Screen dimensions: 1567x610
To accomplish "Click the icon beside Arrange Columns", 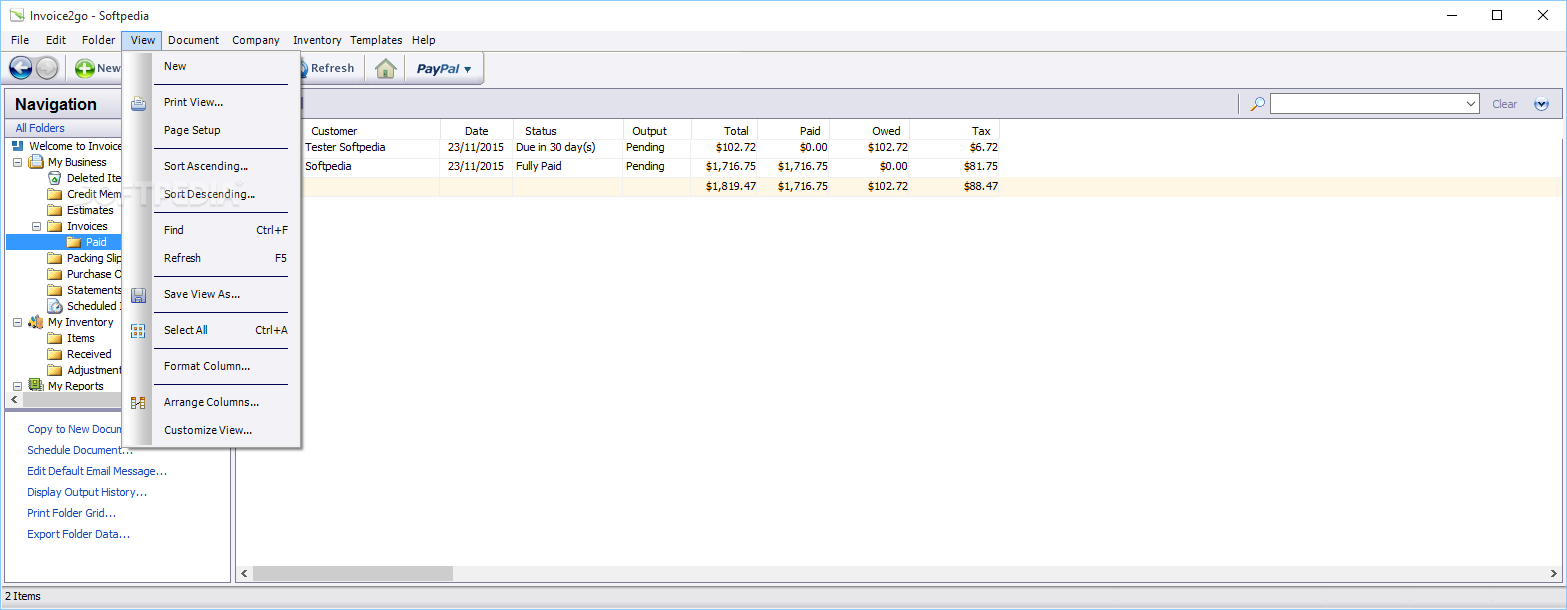I will tap(138, 403).
